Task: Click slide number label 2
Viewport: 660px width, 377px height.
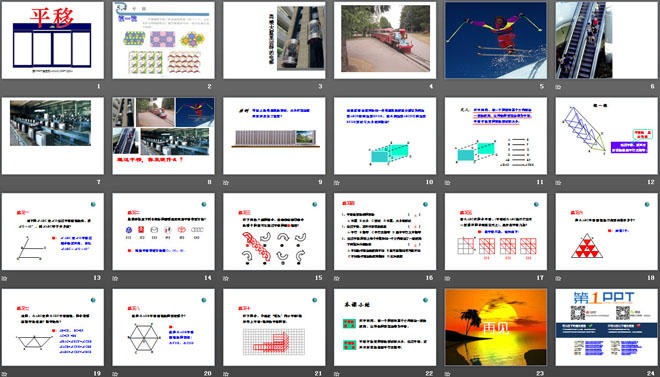Action: tap(210, 87)
